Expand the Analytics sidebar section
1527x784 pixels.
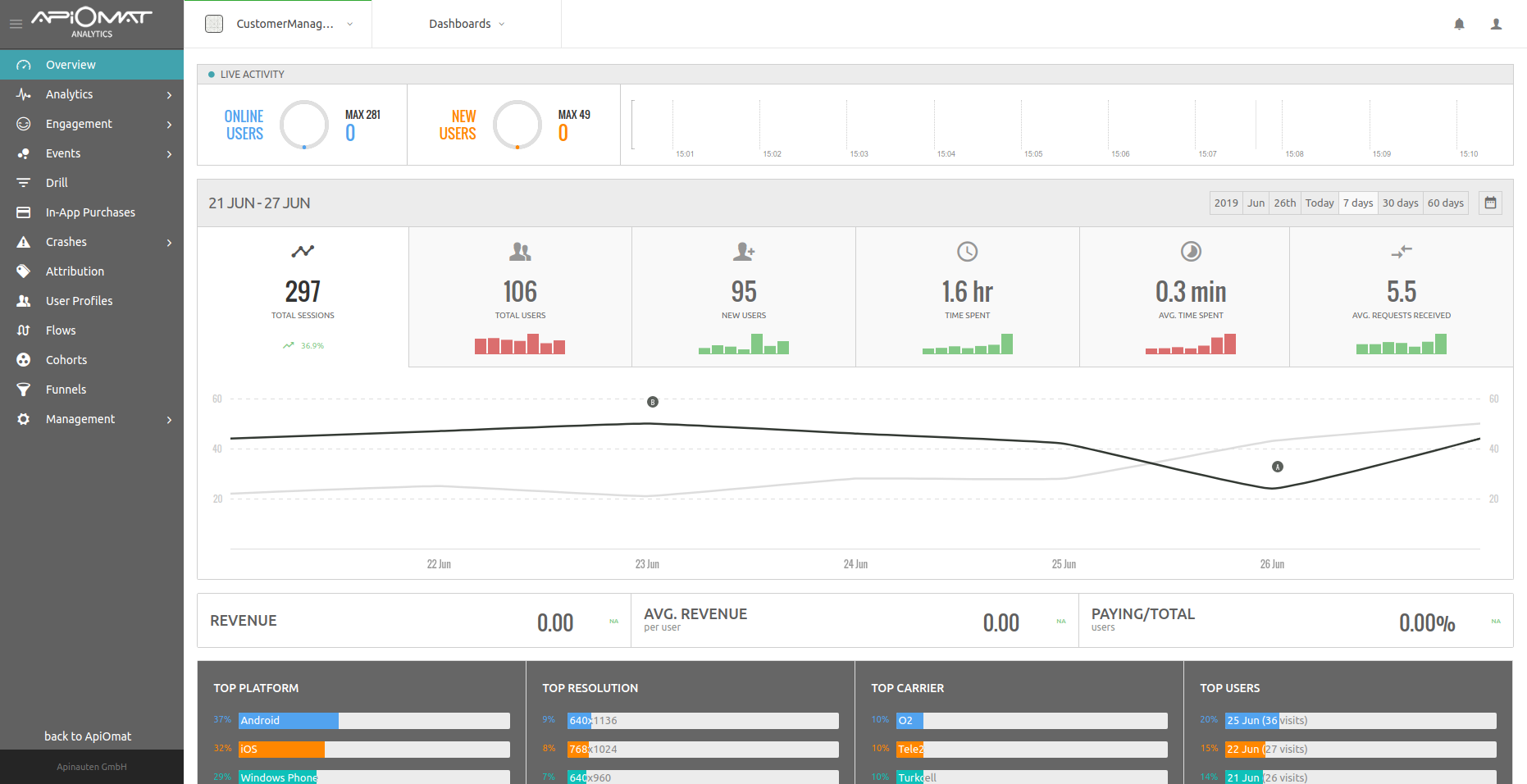pos(92,94)
